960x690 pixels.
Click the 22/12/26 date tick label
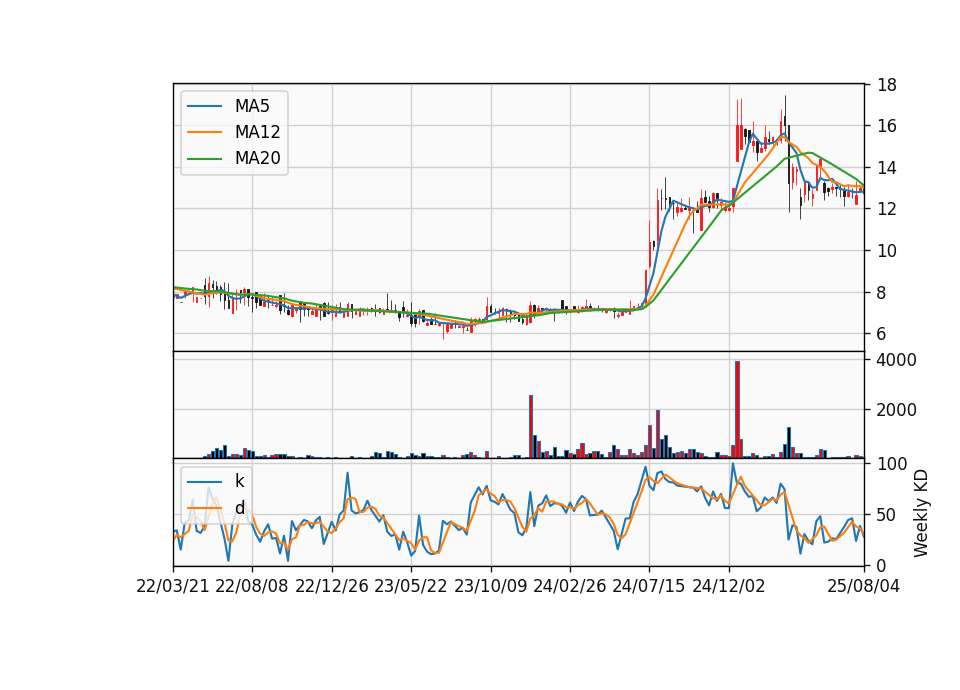pos(332,586)
